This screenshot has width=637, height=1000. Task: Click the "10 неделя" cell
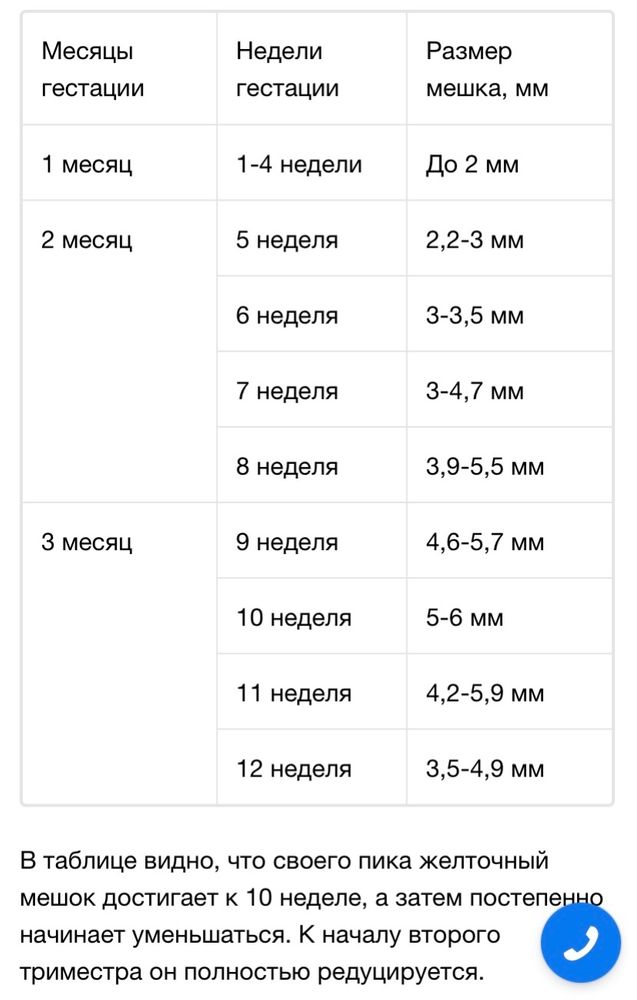point(294,618)
